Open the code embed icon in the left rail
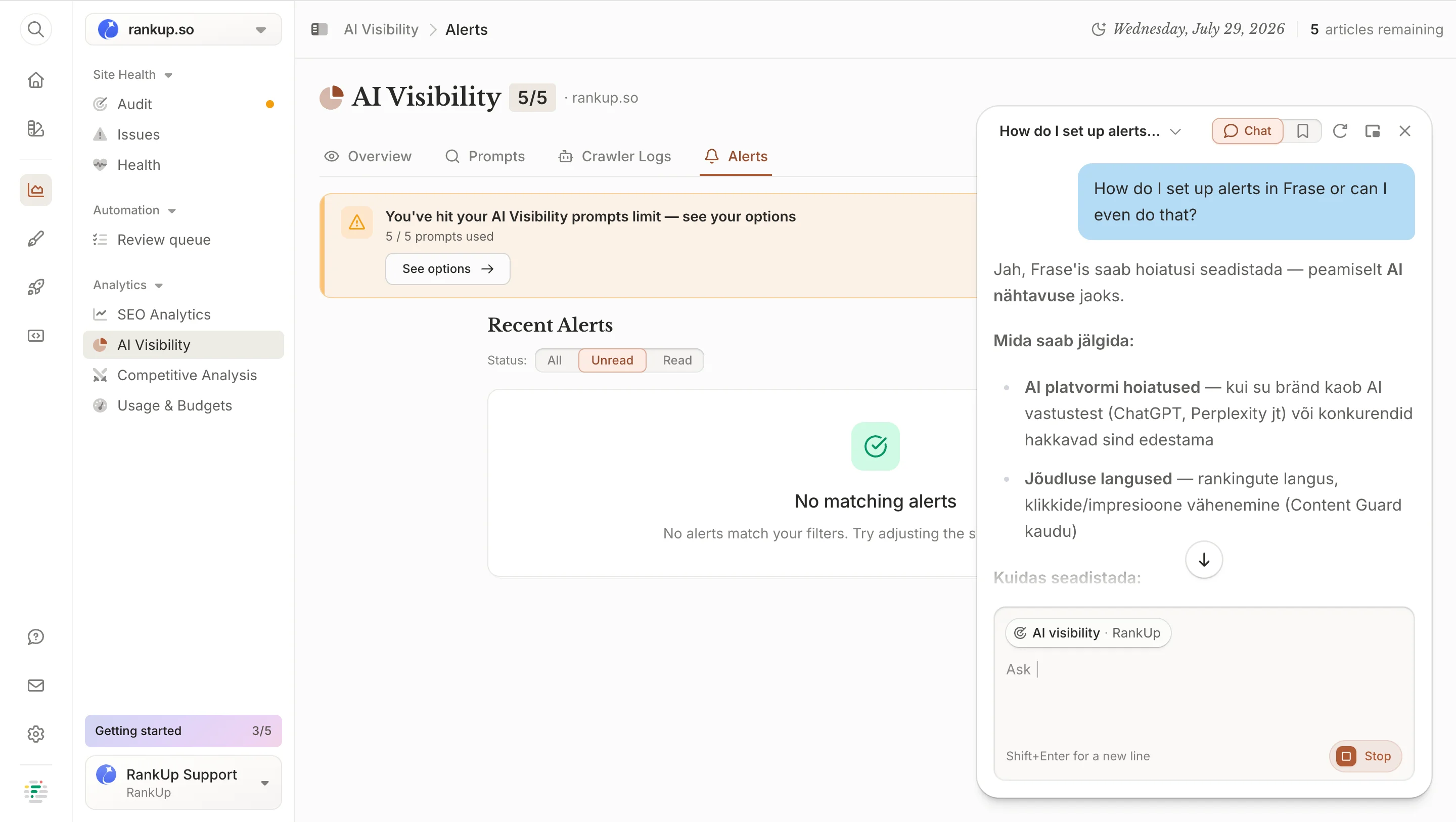 coord(35,336)
